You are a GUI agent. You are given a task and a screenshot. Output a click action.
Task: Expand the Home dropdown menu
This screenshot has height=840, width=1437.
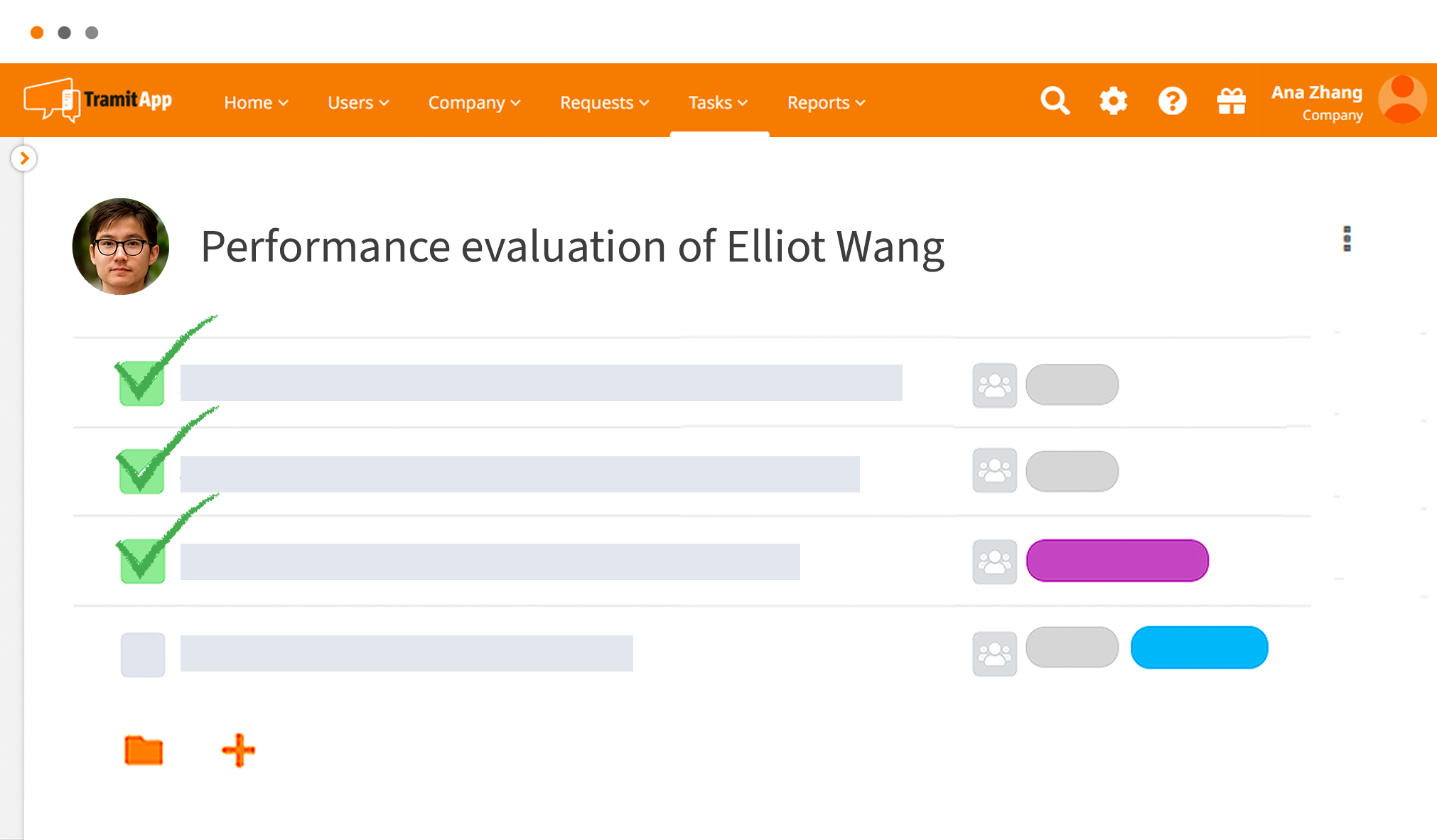(256, 102)
